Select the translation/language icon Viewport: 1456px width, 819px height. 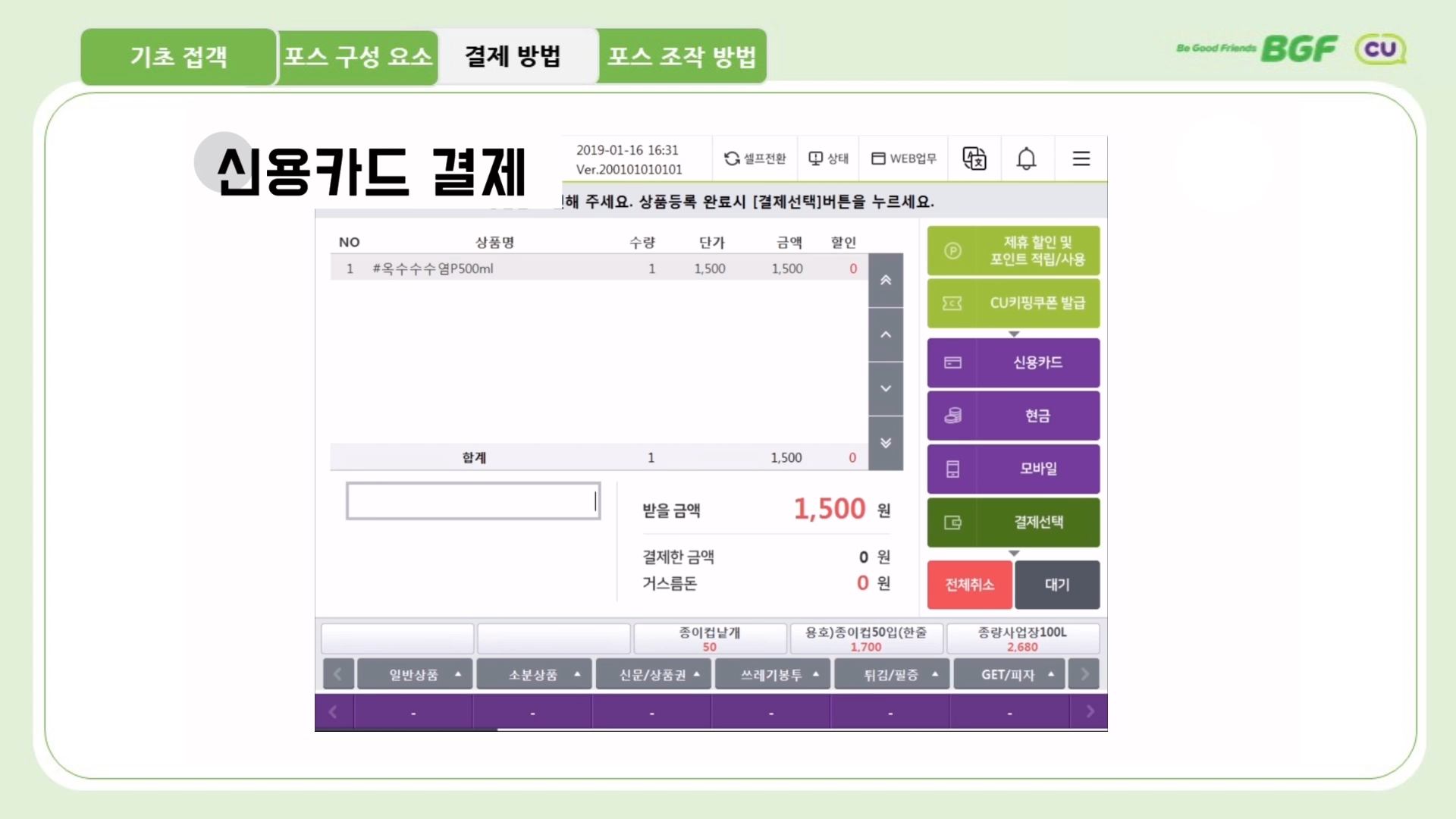974,158
